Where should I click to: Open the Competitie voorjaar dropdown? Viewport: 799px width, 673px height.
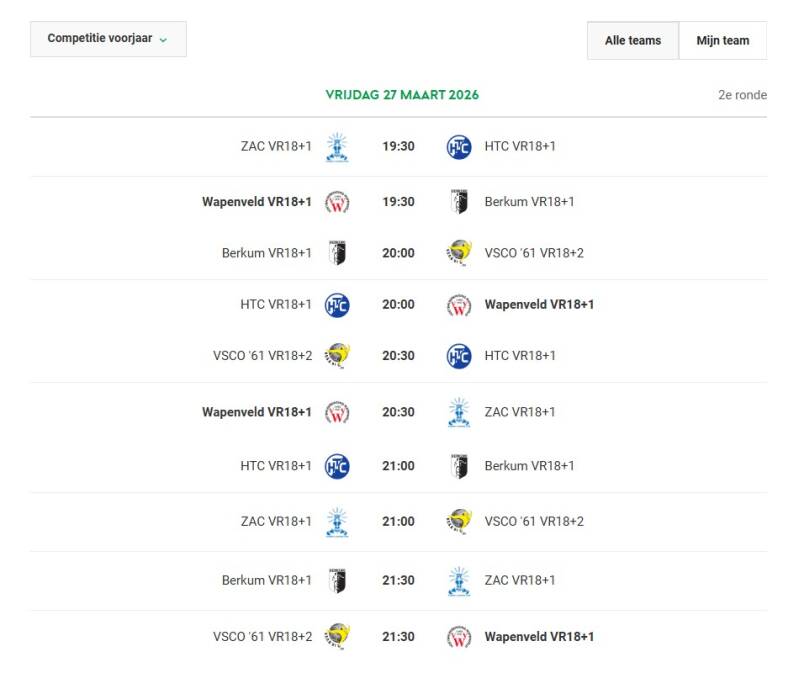[x=108, y=39]
